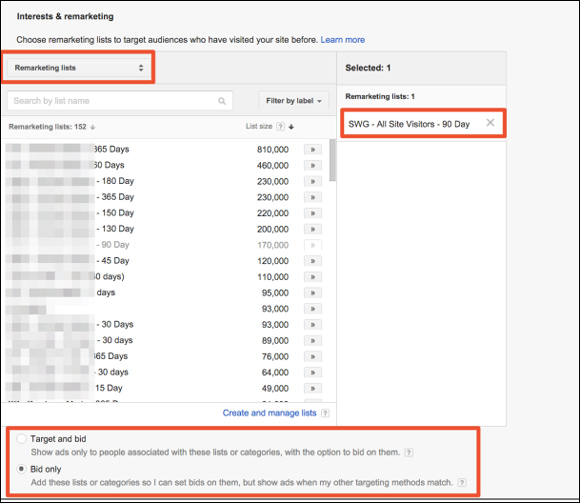
Task: Open List size help question mark
Action: coord(281,126)
